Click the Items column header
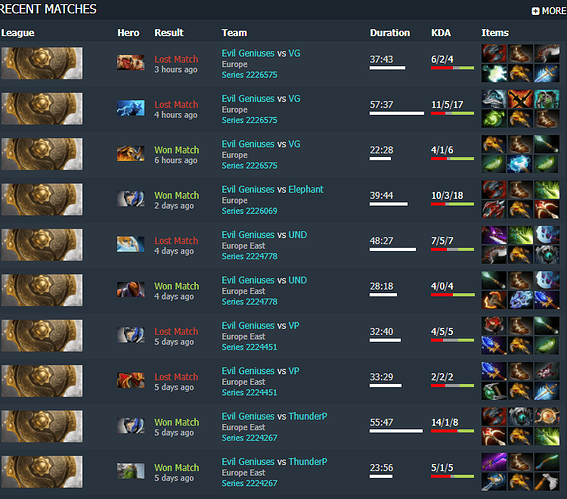Viewport: 567px width, 499px height. pos(495,33)
